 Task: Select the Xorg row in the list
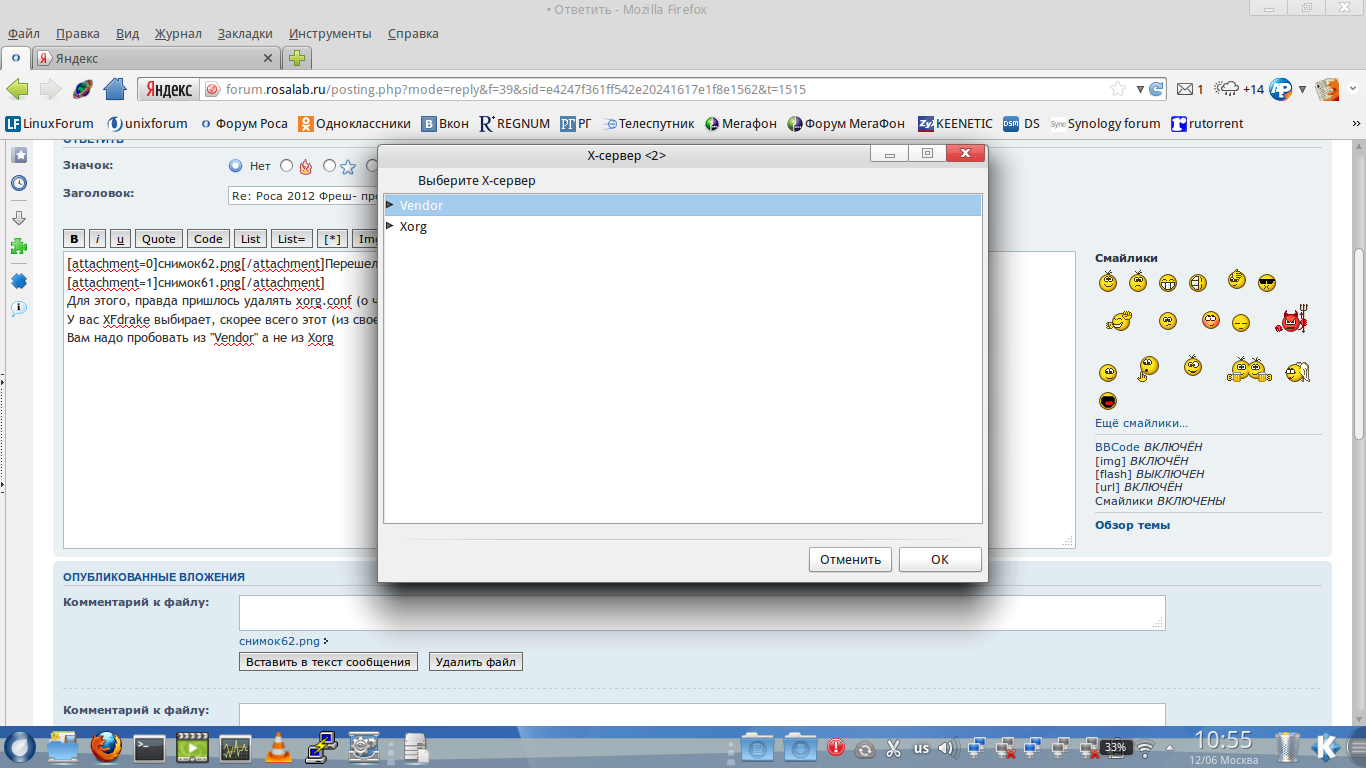pos(683,226)
